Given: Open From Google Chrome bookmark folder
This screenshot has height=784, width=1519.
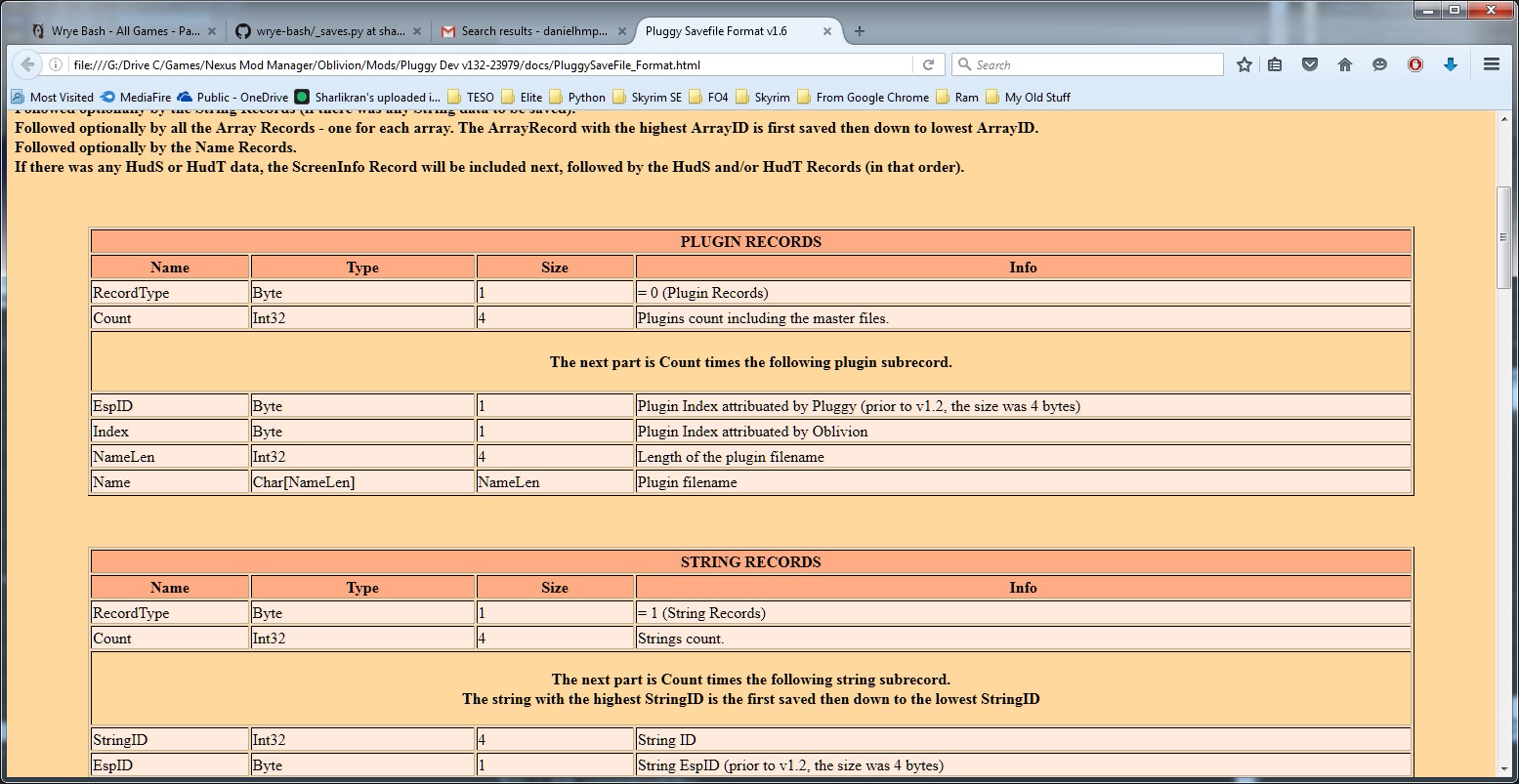Looking at the screenshot, I should point(864,97).
